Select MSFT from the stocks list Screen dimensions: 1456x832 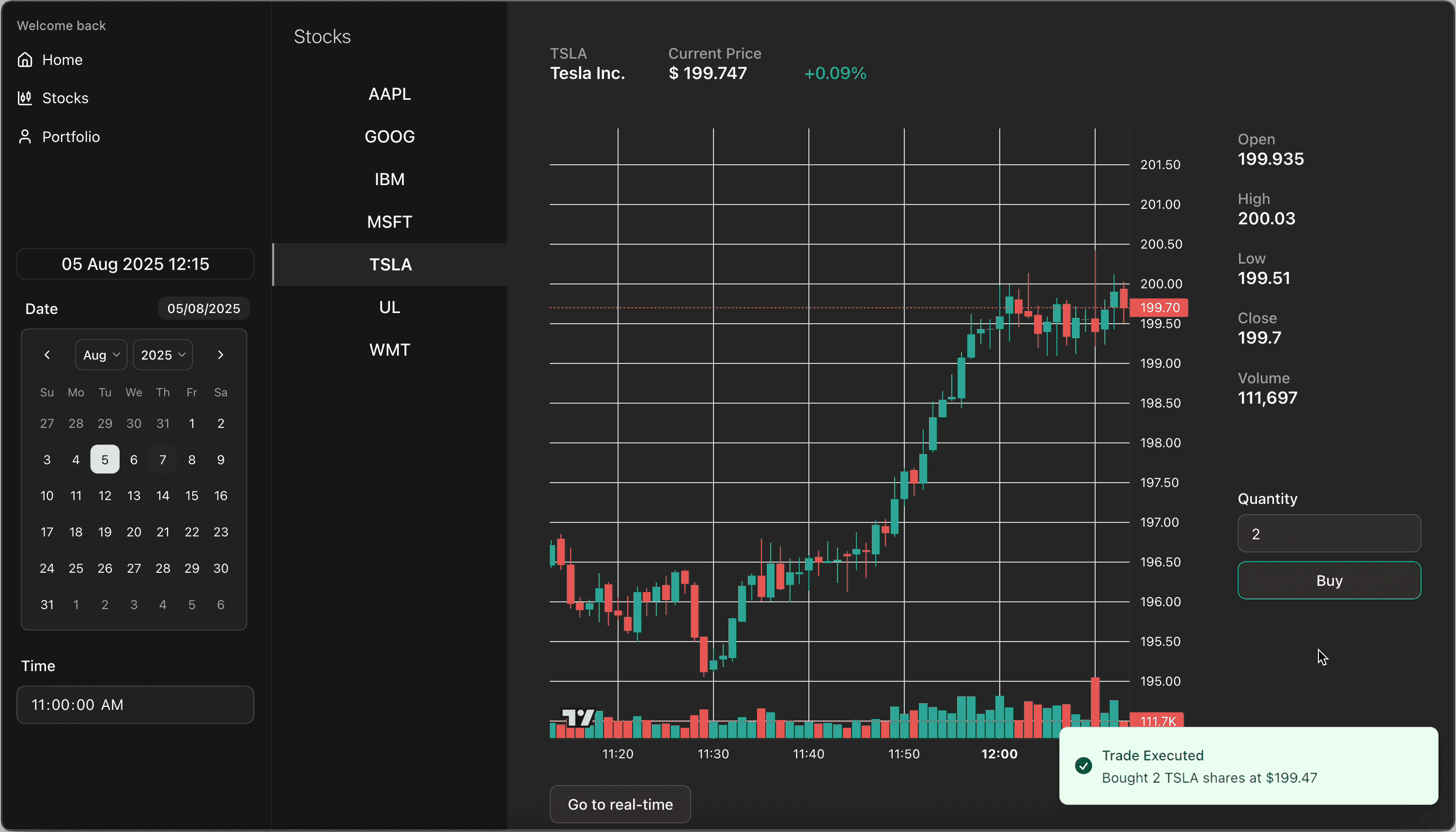tap(389, 222)
